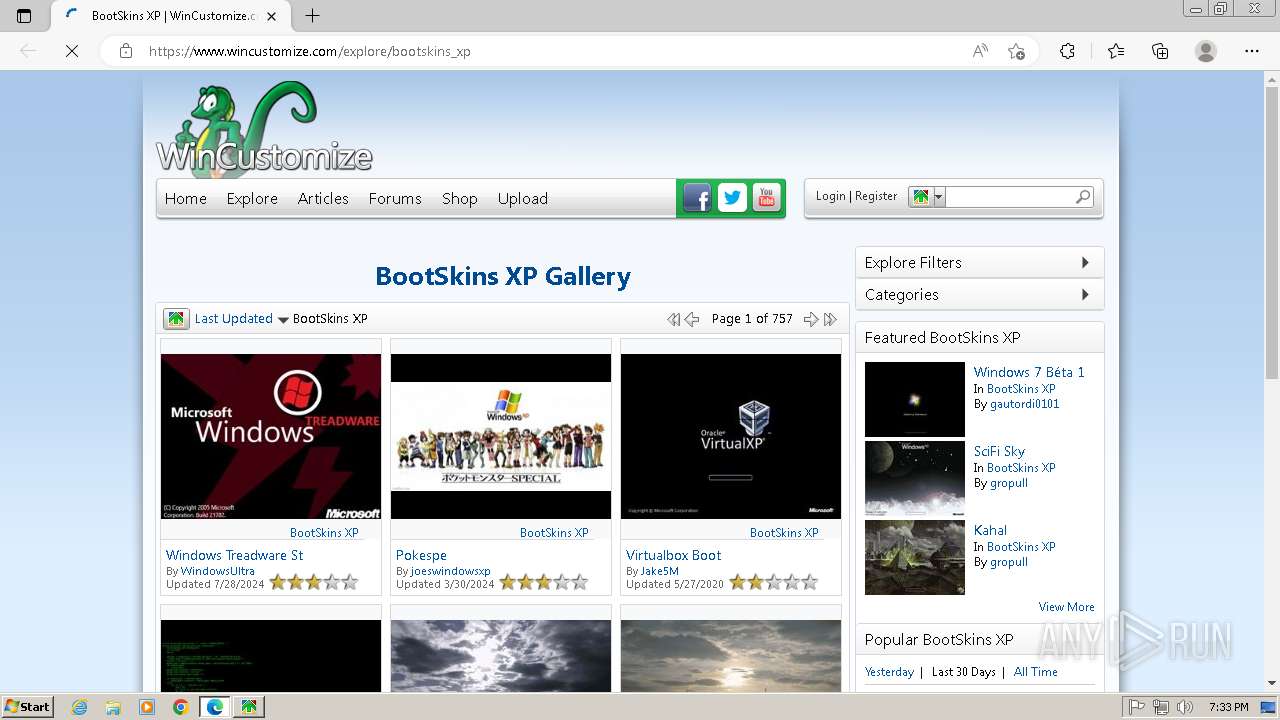Open the Shop menu item
This screenshot has height=720, width=1280.
tap(460, 198)
